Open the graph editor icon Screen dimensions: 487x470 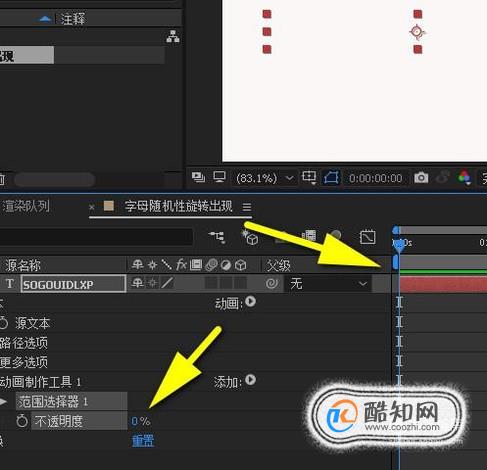[368, 237]
